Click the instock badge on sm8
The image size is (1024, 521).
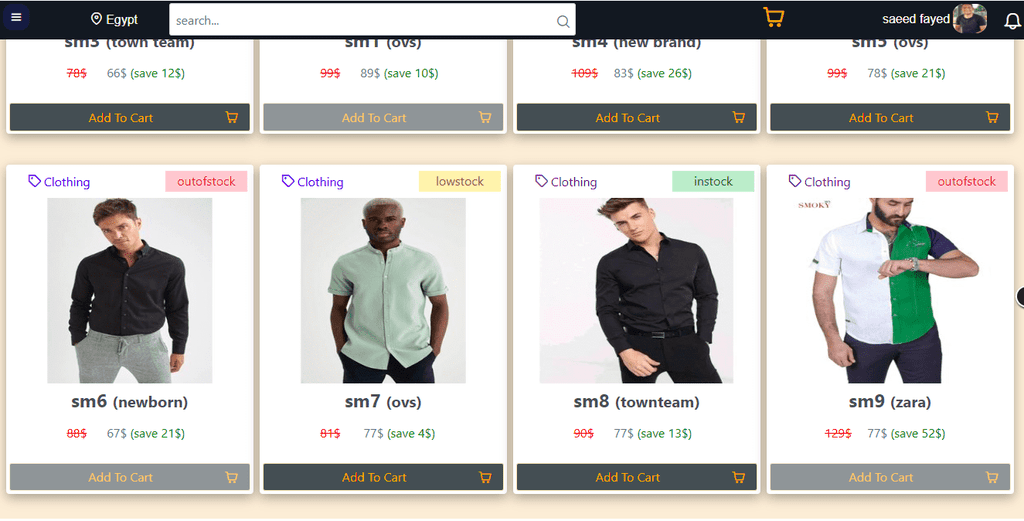point(713,182)
